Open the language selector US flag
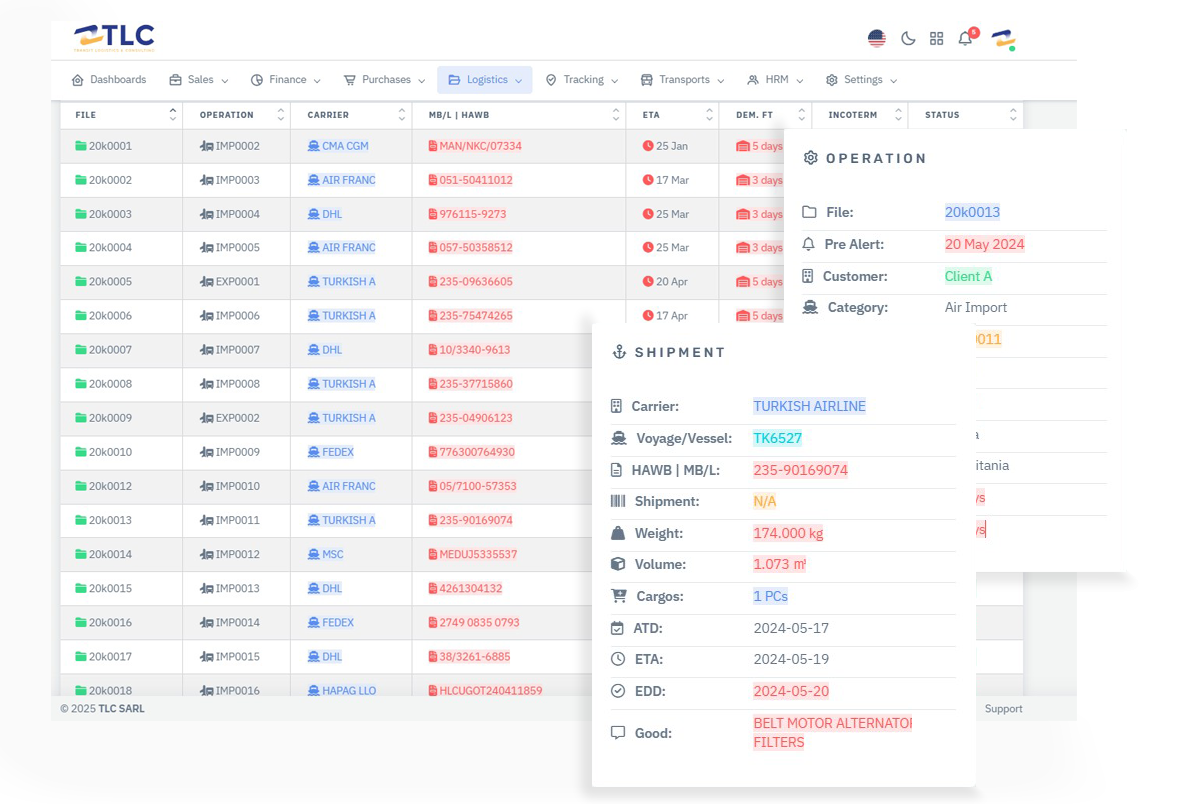The height and width of the screenshot is (804, 1183). (877, 39)
